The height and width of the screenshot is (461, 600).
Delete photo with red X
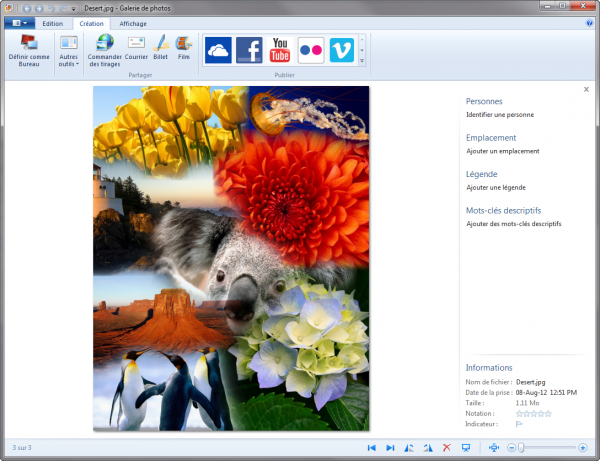[x=447, y=447]
